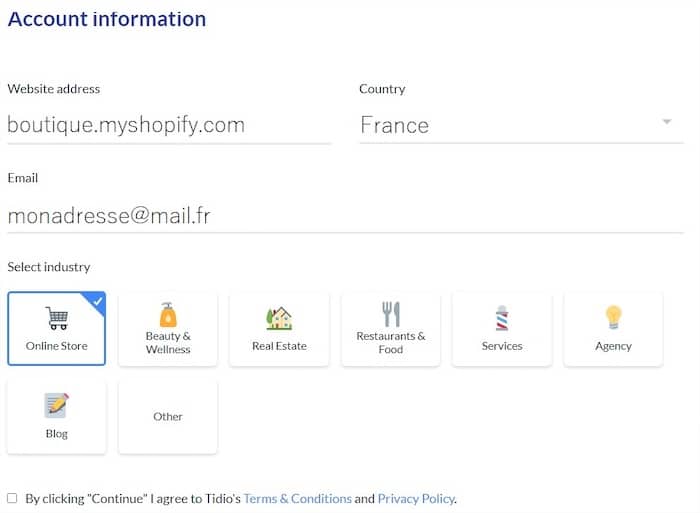This screenshot has height=513, width=700.
Task: Click the Services barber pole icon
Action: click(x=502, y=319)
